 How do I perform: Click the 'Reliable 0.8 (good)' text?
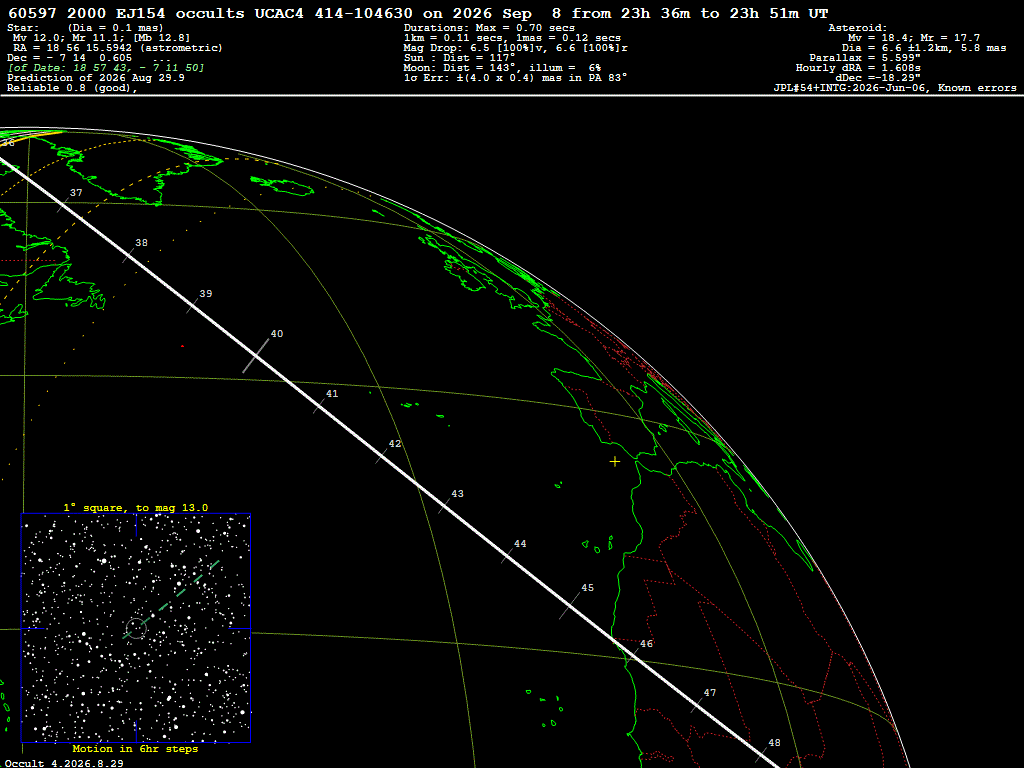(x=72, y=88)
